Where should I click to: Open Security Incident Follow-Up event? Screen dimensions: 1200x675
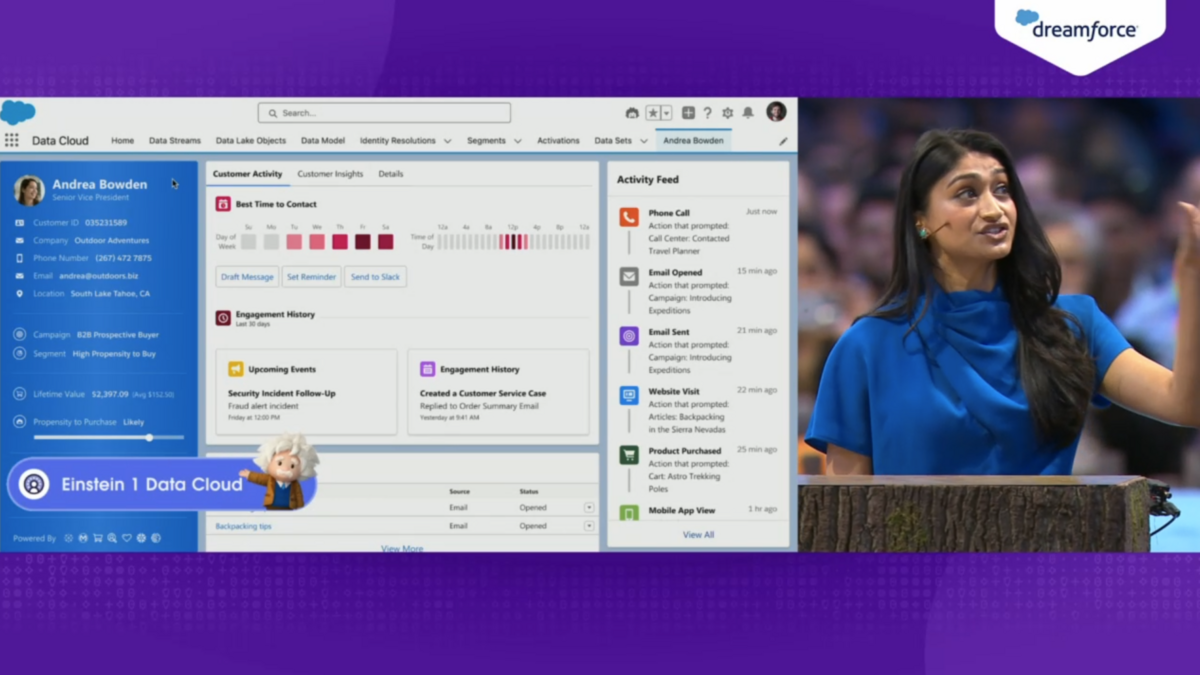click(282, 393)
